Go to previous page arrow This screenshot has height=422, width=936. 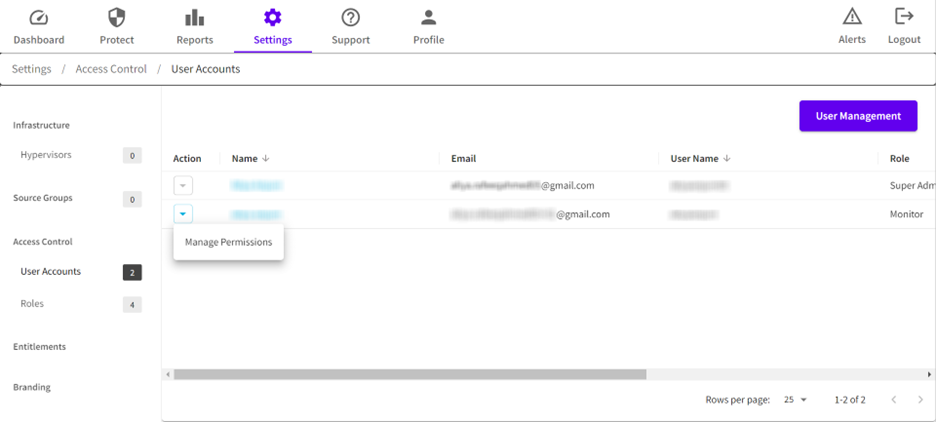pyautogui.click(x=894, y=400)
